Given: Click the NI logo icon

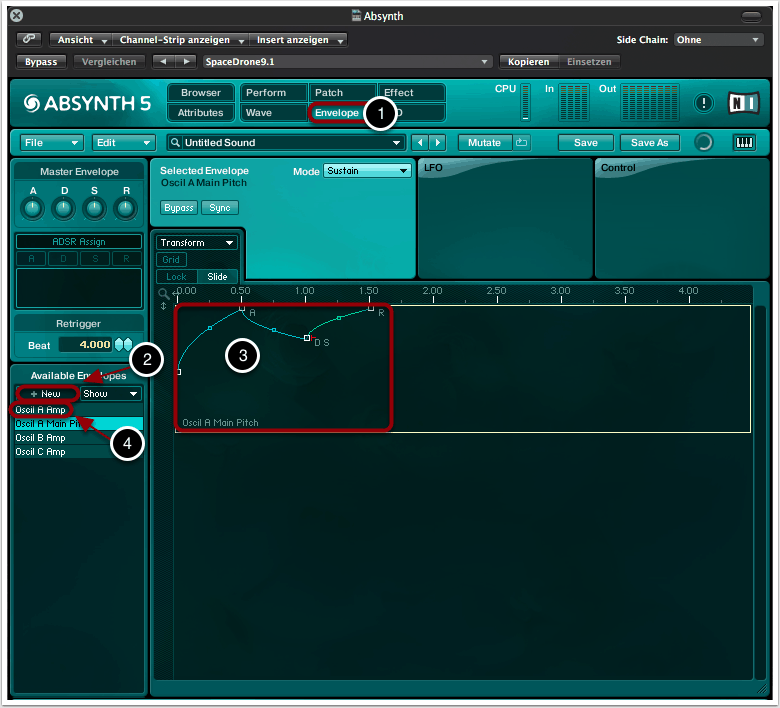Looking at the screenshot, I should pyautogui.click(x=743, y=103).
